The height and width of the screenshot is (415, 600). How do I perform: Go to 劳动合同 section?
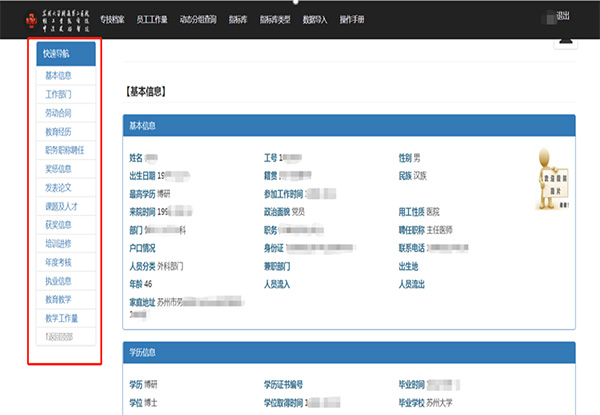coord(58,113)
